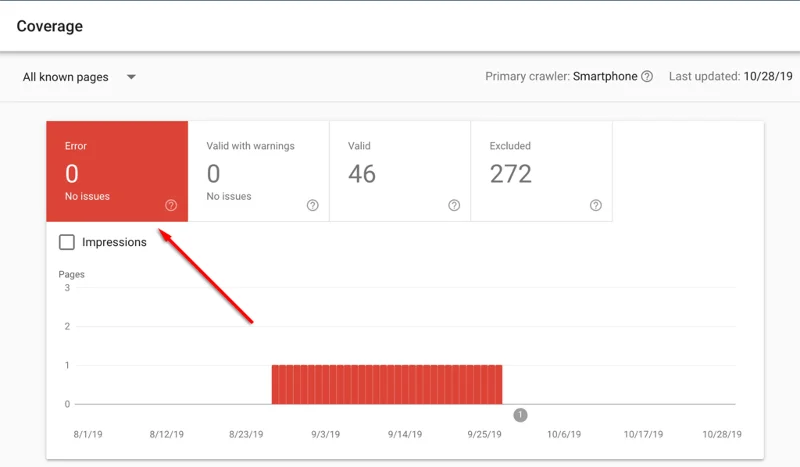Click the Error count zero value
Viewport: 800px width, 467px height.
pyautogui.click(x=72, y=174)
